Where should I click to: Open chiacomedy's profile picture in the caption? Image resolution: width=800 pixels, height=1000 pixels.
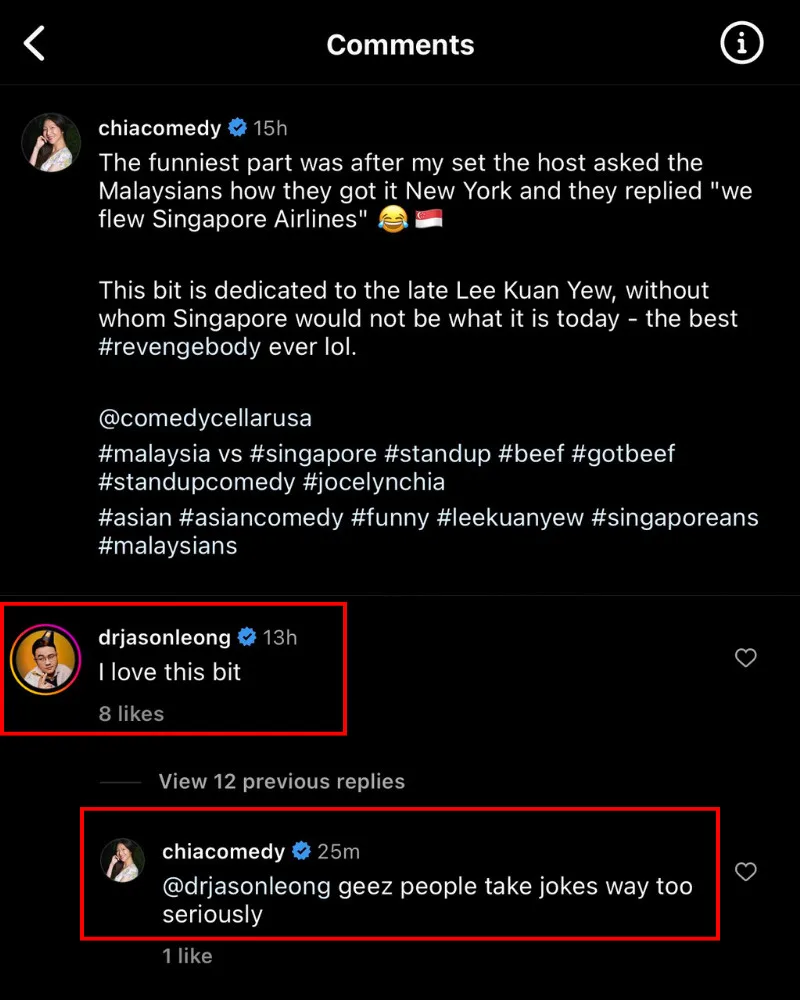51,142
